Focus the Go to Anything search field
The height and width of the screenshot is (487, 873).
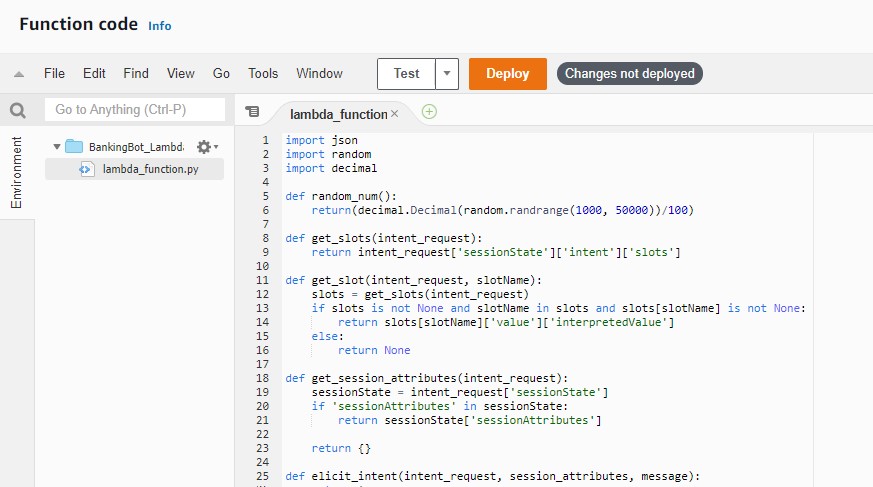tap(135, 110)
